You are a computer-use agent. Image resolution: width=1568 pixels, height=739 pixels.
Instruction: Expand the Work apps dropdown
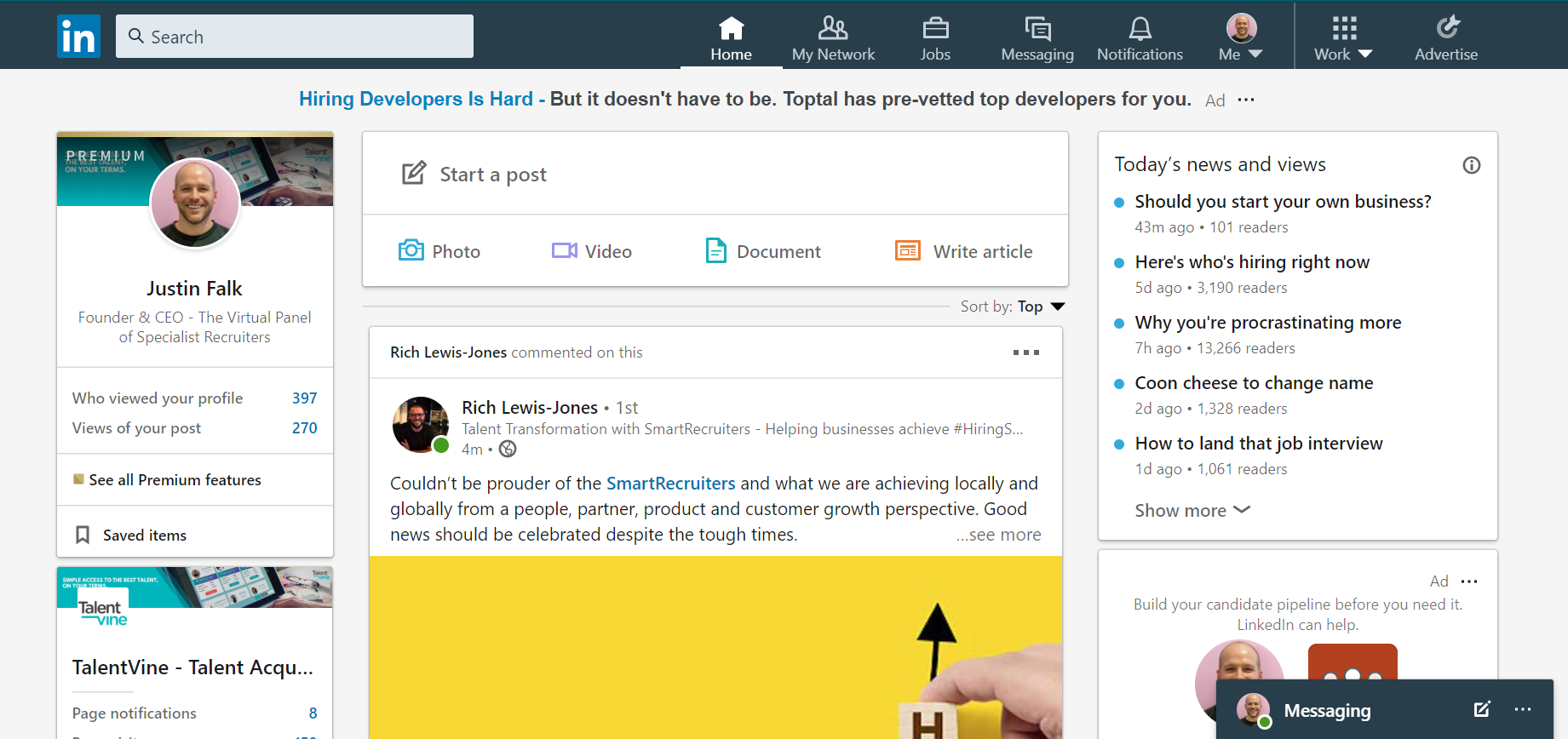click(1343, 38)
